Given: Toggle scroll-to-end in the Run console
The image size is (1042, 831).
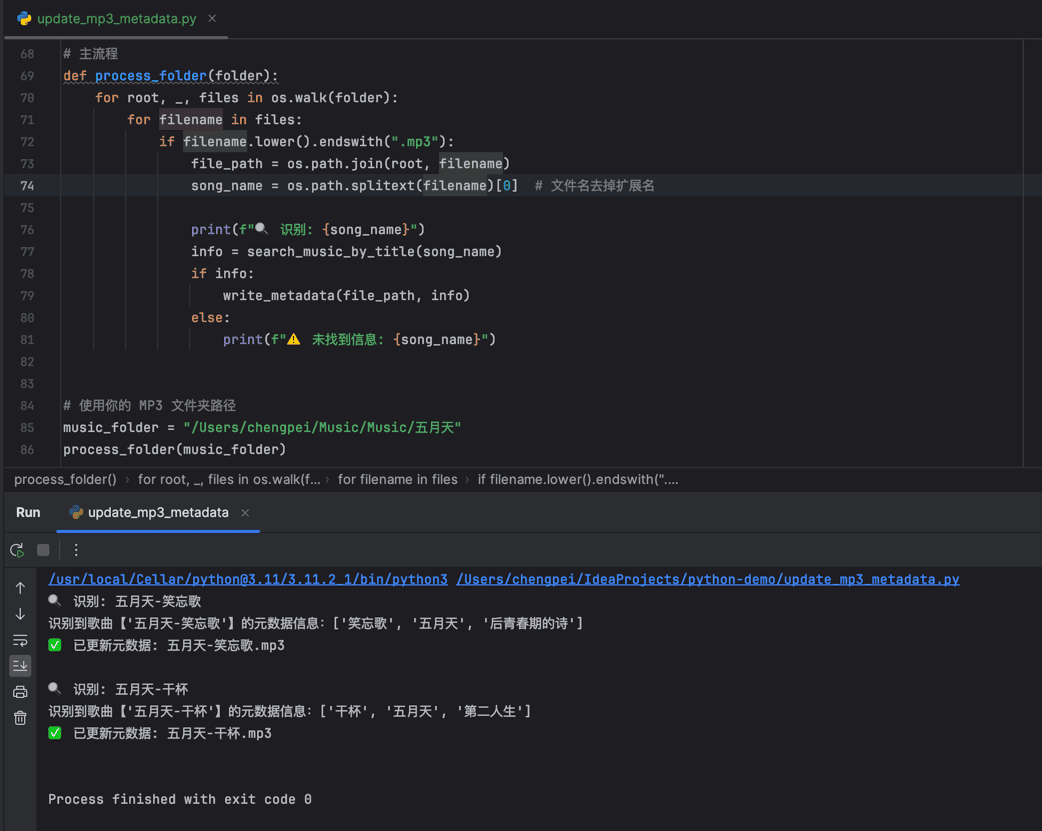Looking at the screenshot, I should tap(20, 665).
